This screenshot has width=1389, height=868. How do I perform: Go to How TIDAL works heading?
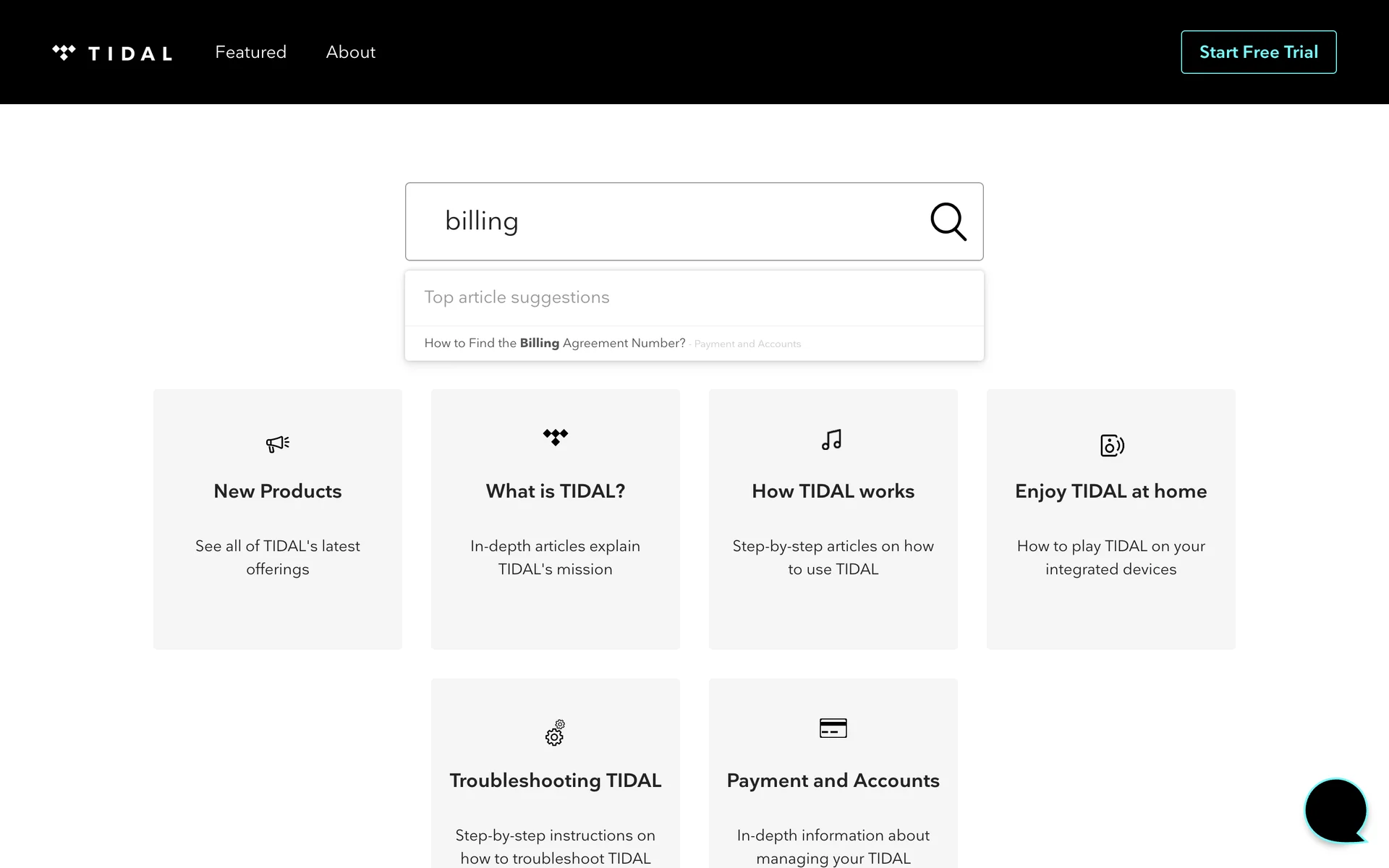tap(833, 491)
